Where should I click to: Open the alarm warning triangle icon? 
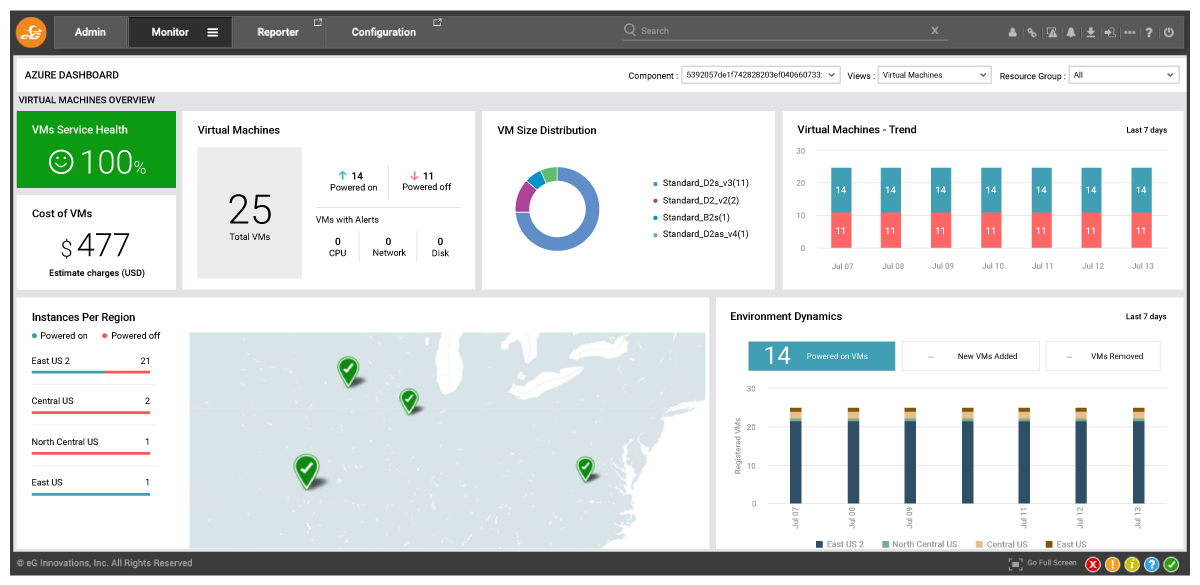(x=1052, y=32)
